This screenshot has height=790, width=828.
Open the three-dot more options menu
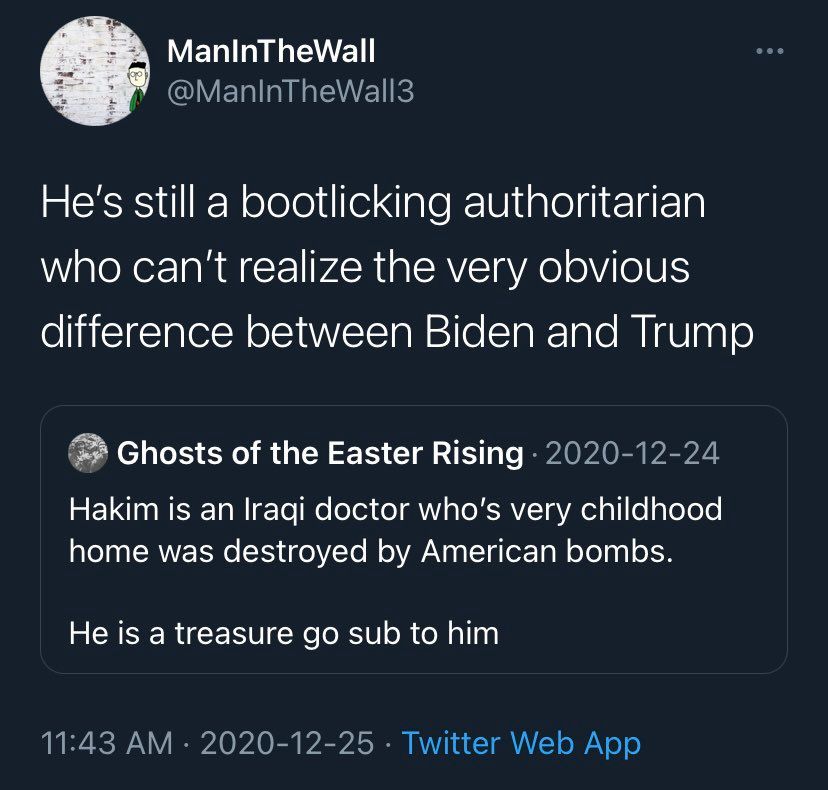[770, 50]
